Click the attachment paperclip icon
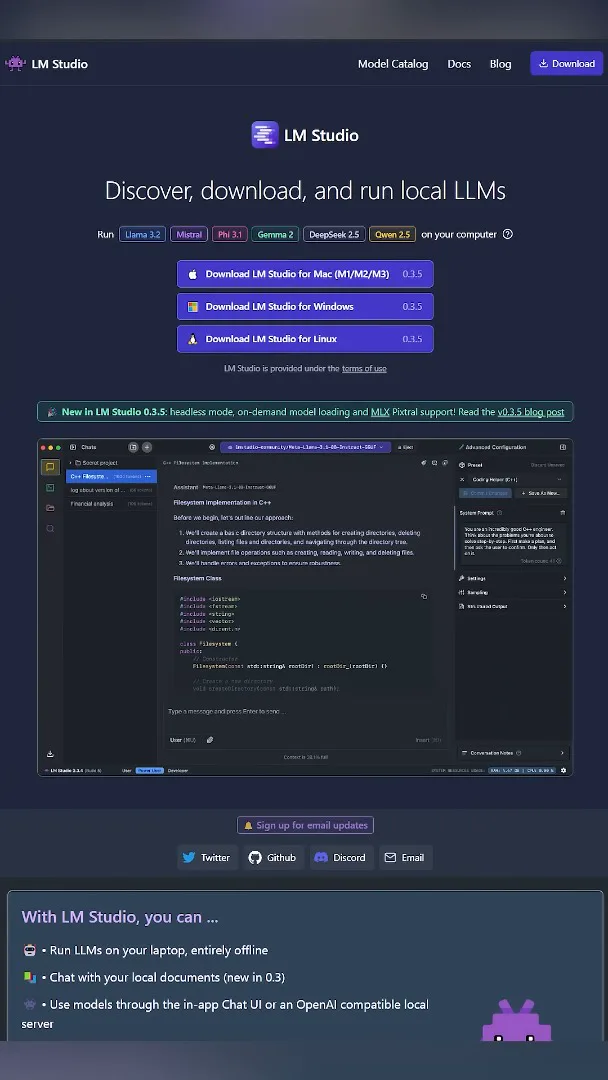This screenshot has width=608, height=1080. (210, 740)
